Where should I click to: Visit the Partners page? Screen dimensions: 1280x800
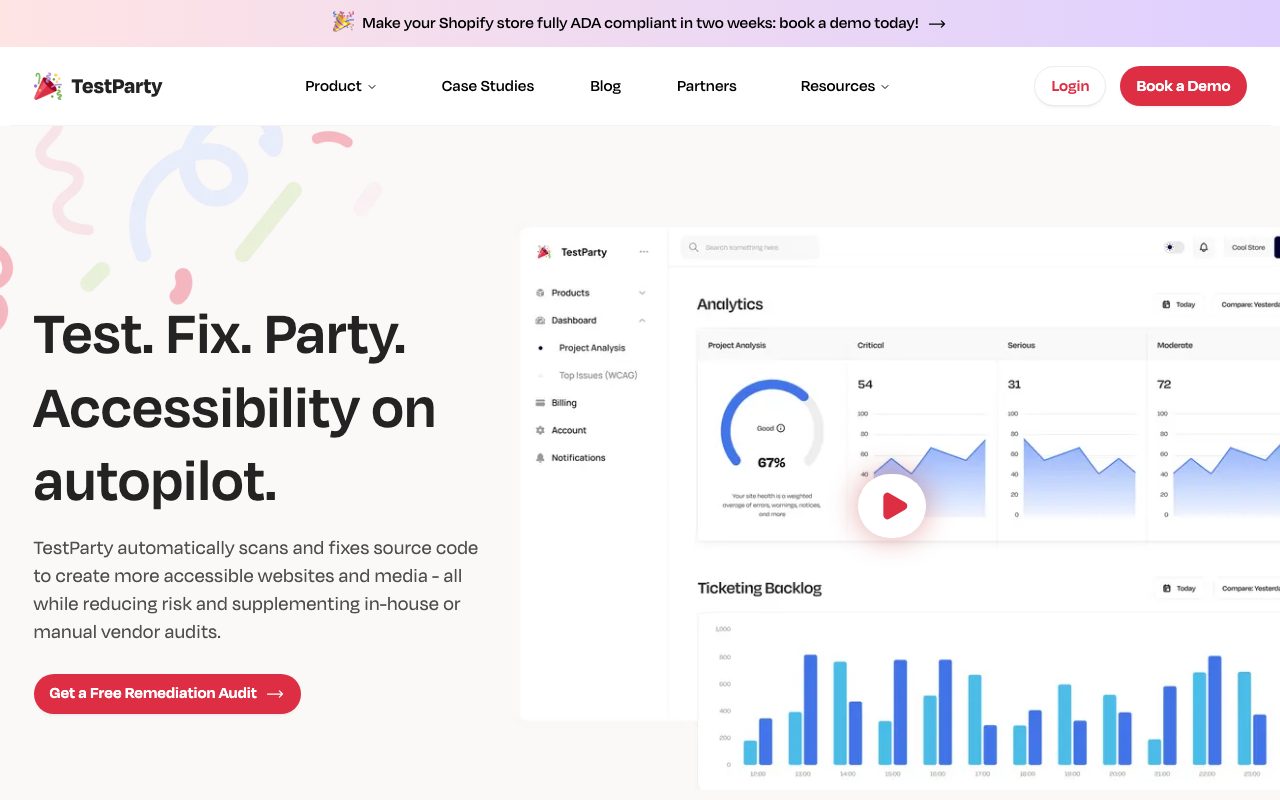tap(707, 86)
